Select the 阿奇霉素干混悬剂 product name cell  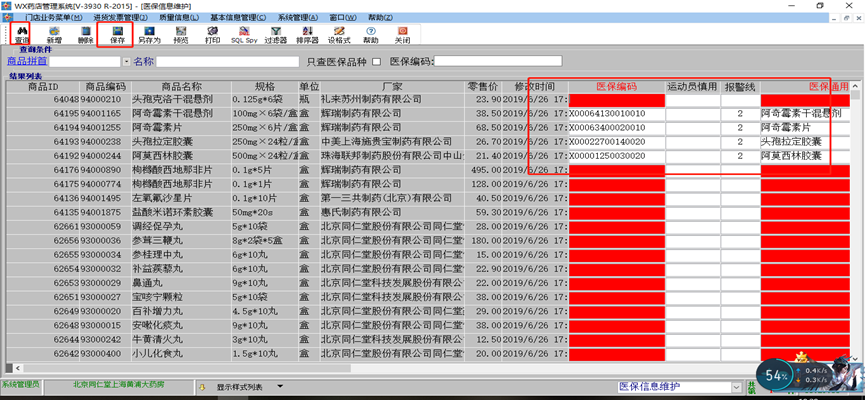click(x=181, y=114)
